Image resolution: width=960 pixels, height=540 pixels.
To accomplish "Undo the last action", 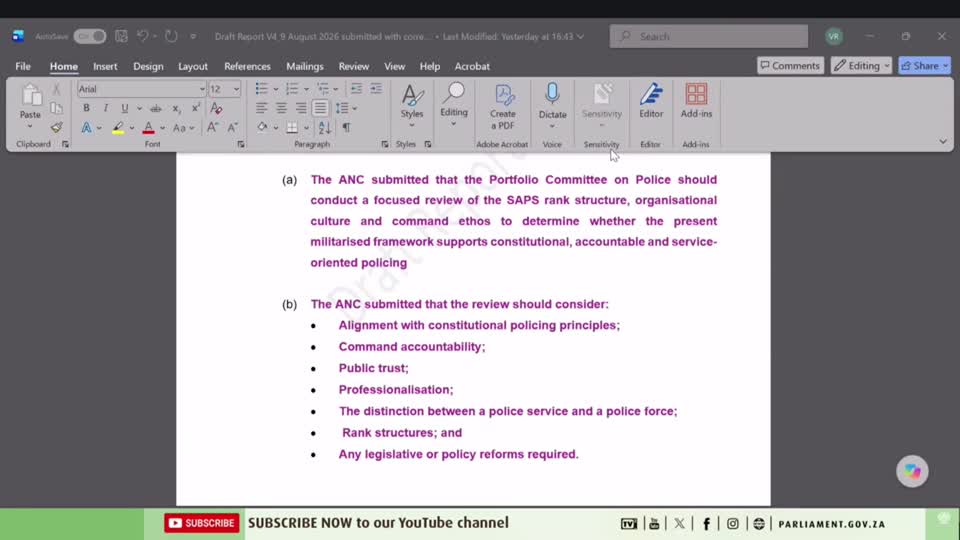I will 142,36.
